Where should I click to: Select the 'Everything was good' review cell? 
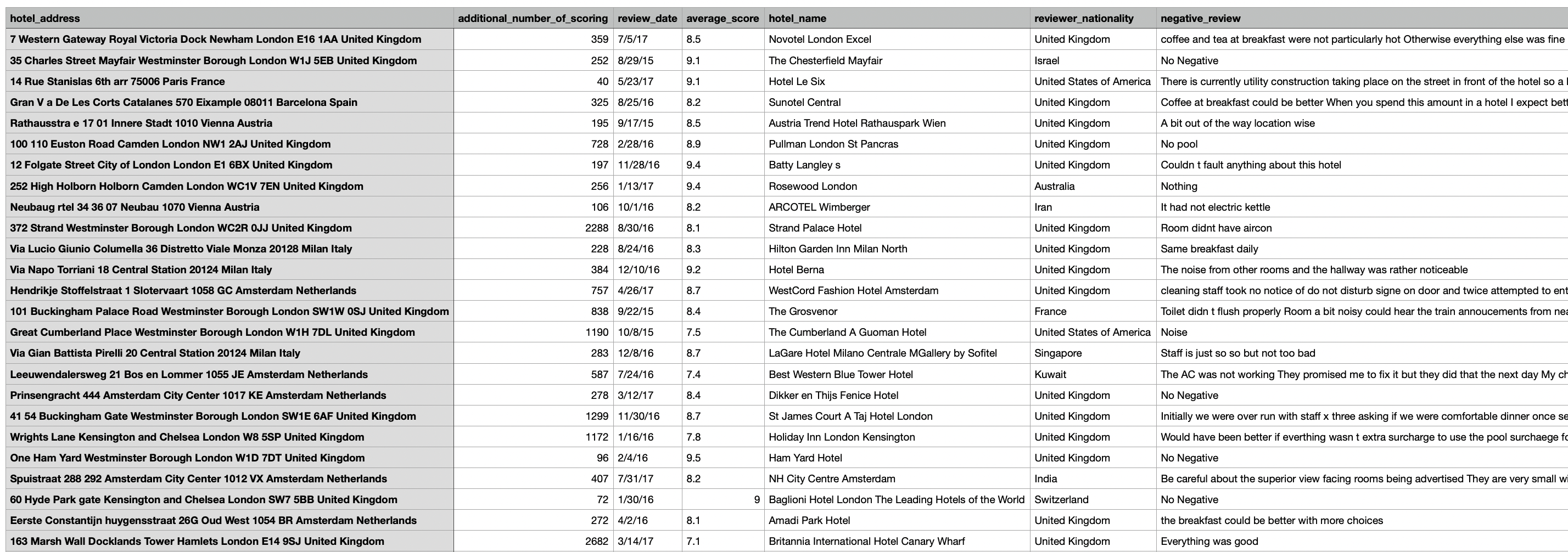click(1362, 542)
